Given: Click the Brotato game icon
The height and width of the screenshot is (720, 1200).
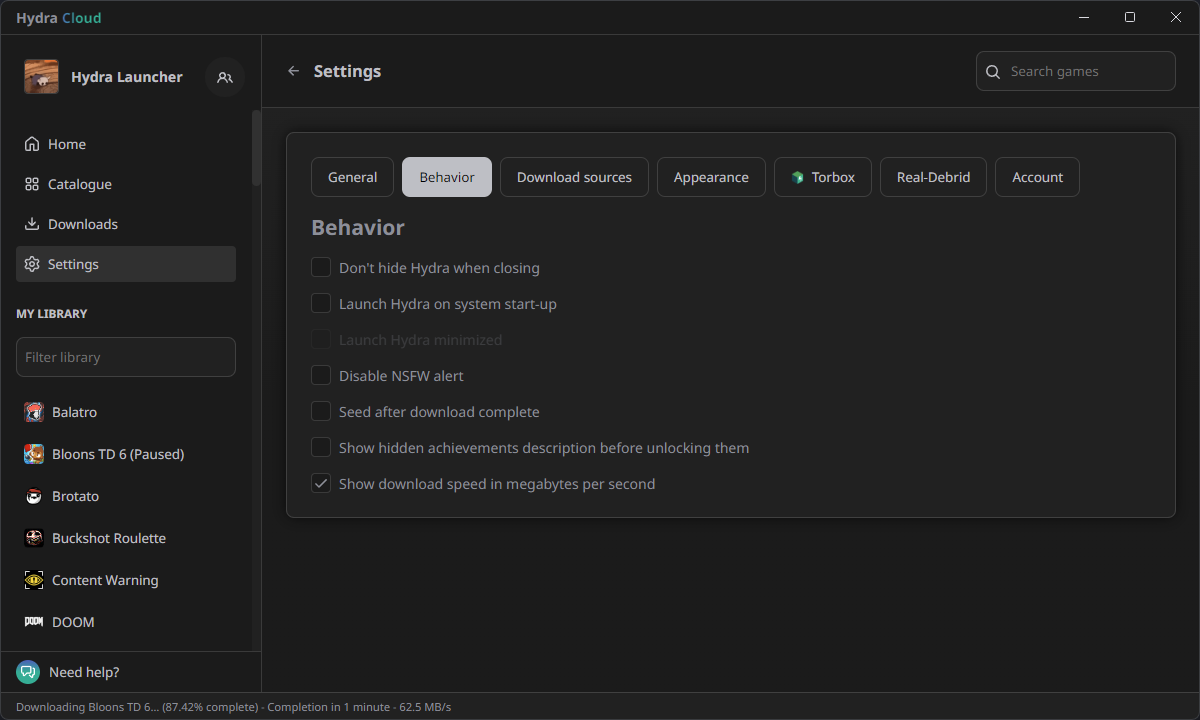Looking at the screenshot, I should pos(34,496).
